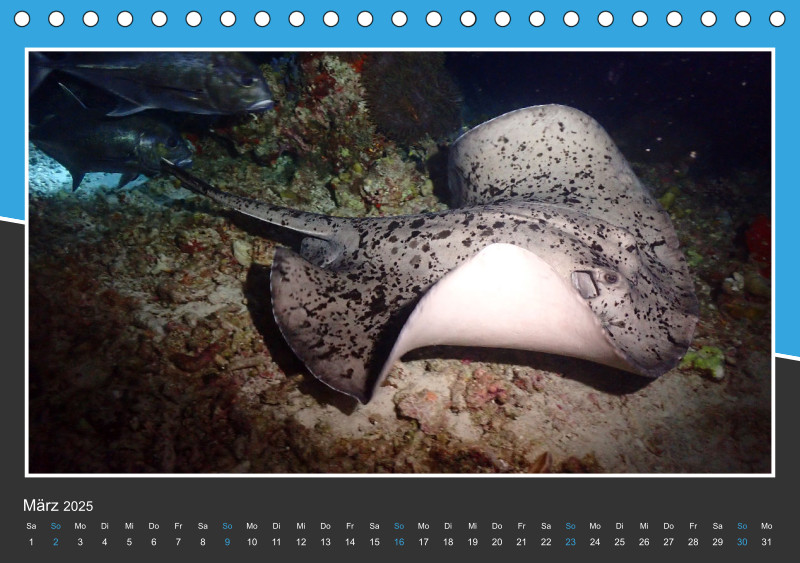Click date 12 in calendar row
Screen dimensions: 800x563
(x=301, y=542)
